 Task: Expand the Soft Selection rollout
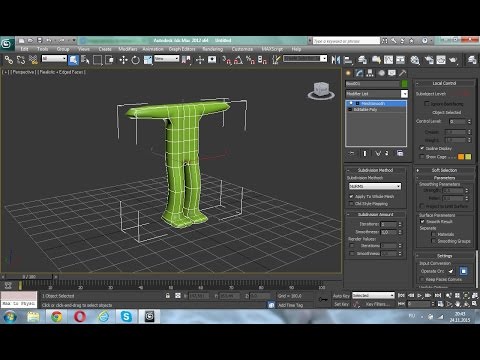click(x=444, y=170)
